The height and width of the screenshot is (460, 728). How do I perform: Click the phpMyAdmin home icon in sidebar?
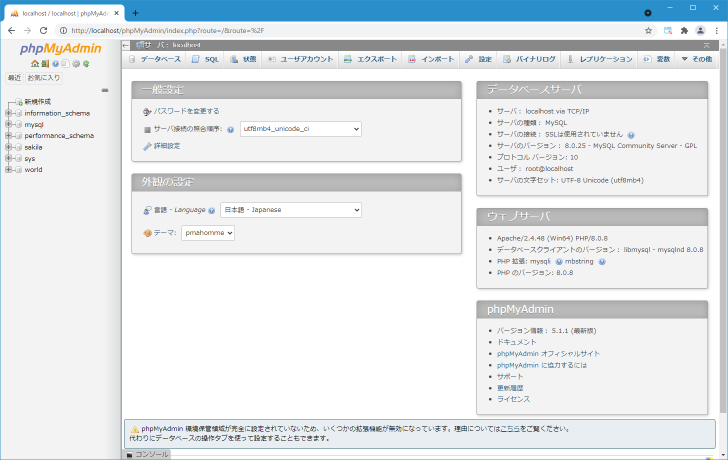[34, 64]
